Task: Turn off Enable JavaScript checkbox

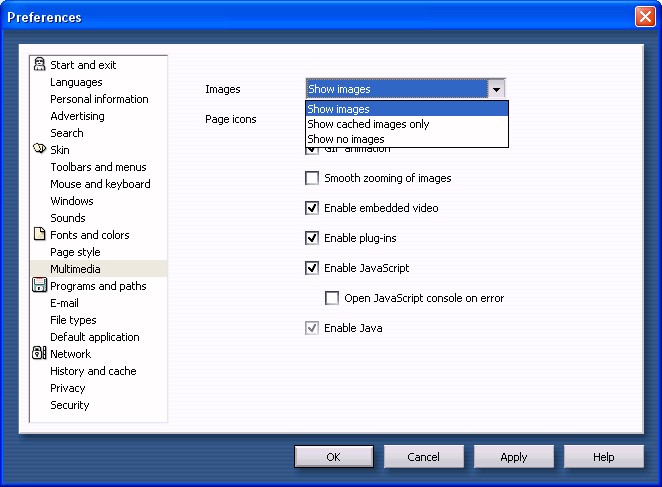Action: [x=312, y=268]
